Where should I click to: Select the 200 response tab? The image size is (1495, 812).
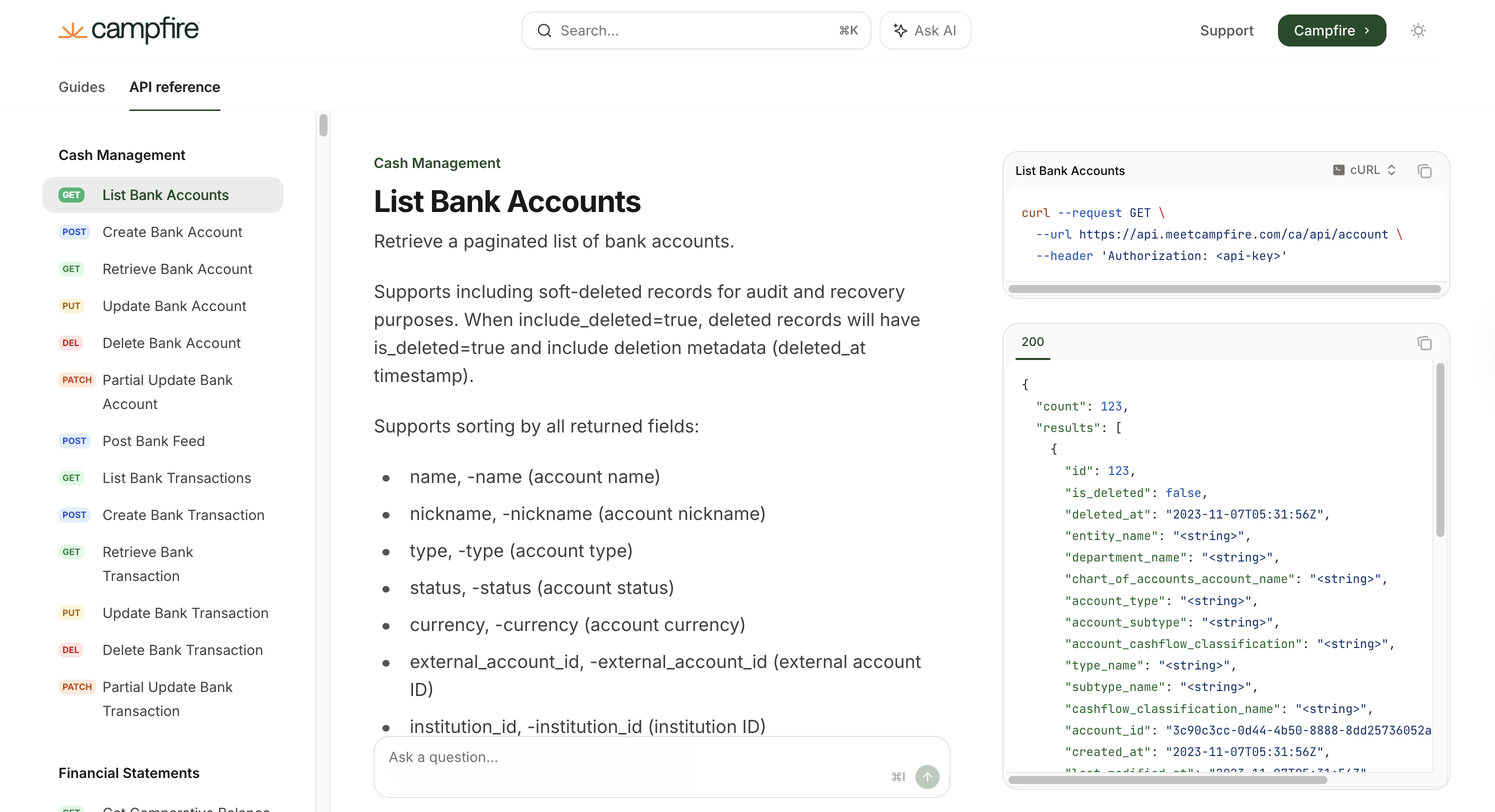pos(1032,342)
